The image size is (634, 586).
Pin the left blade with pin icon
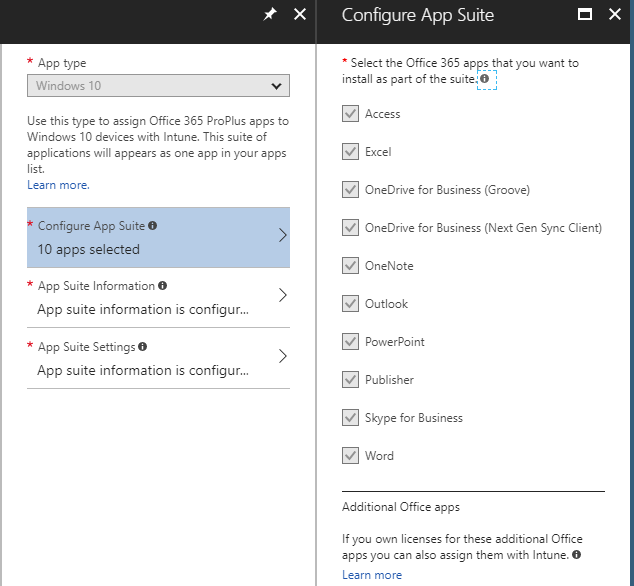point(269,15)
